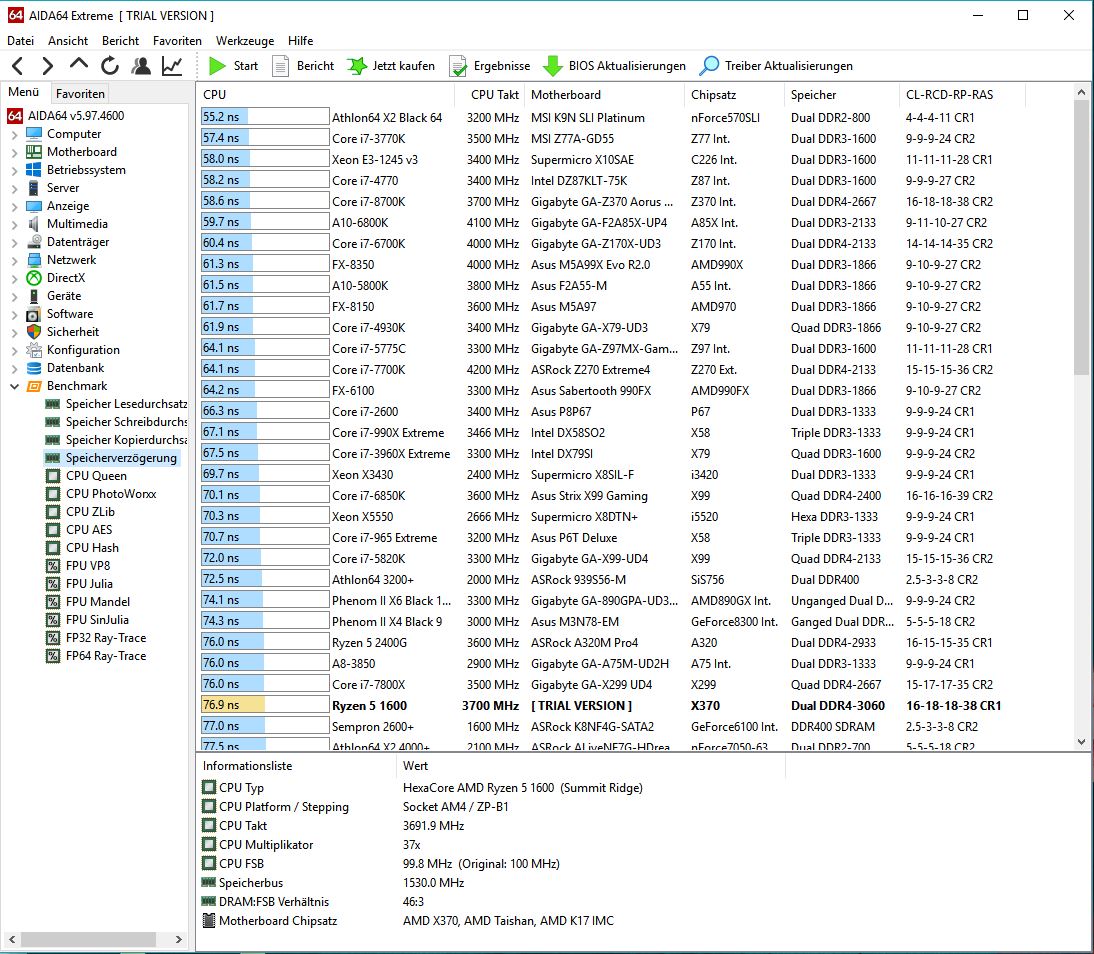
Task: Open the Werkzeuge menu
Action: coord(244,41)
